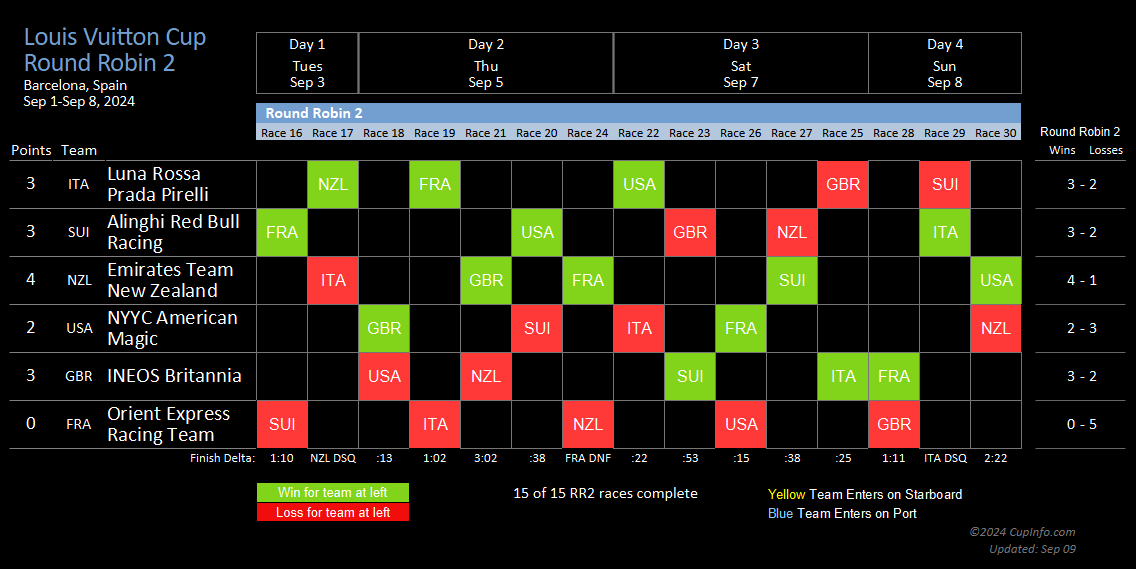Click the red ITA cell in Emirates Team row

tap(333, 280)
